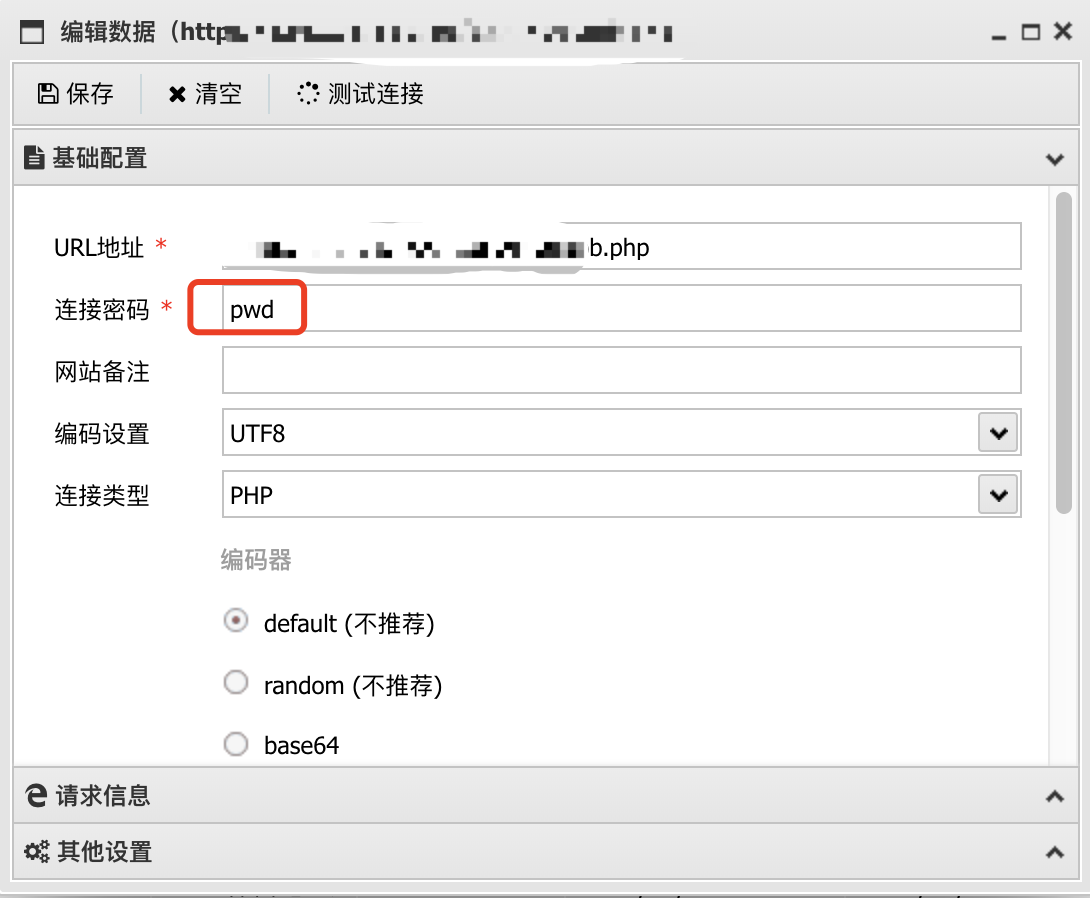Click the clear X icon
This screenshot has width=1090, height=898.
pos(177,94)
